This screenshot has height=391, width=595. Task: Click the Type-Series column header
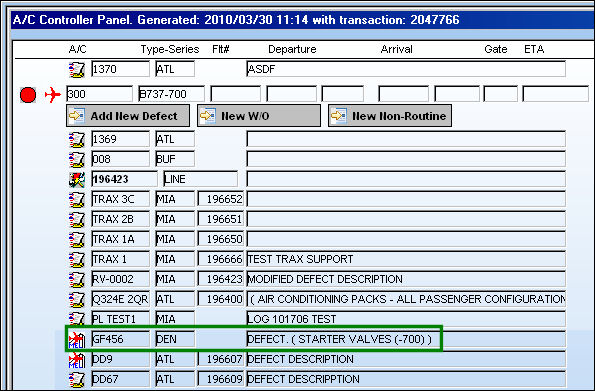coord(170,49)
